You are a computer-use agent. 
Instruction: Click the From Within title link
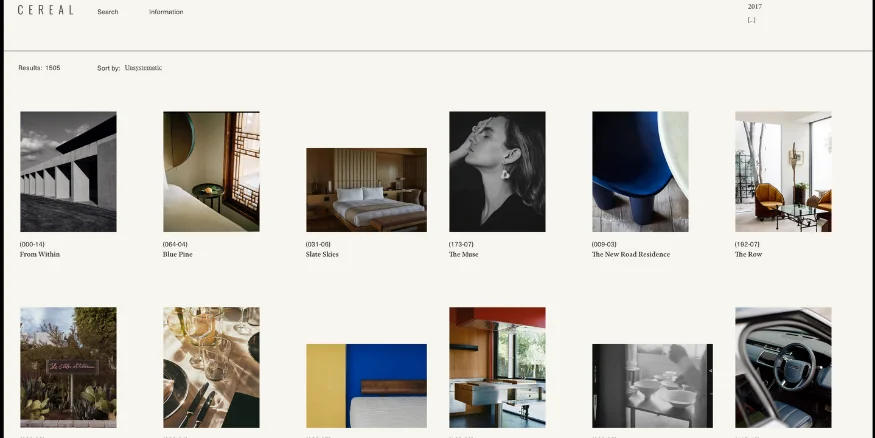(40, 255)
